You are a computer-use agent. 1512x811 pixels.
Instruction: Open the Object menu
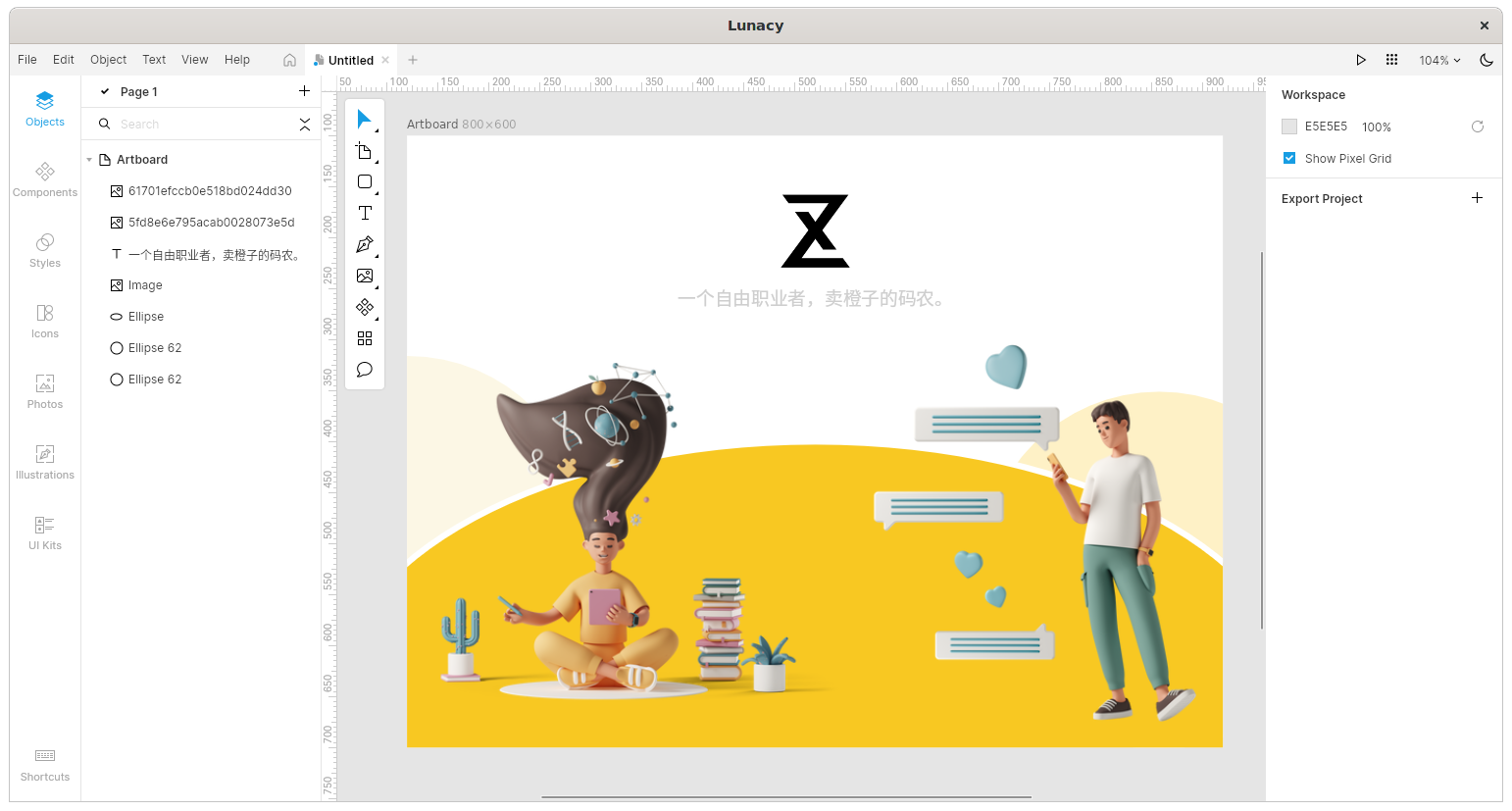[108, 60]
